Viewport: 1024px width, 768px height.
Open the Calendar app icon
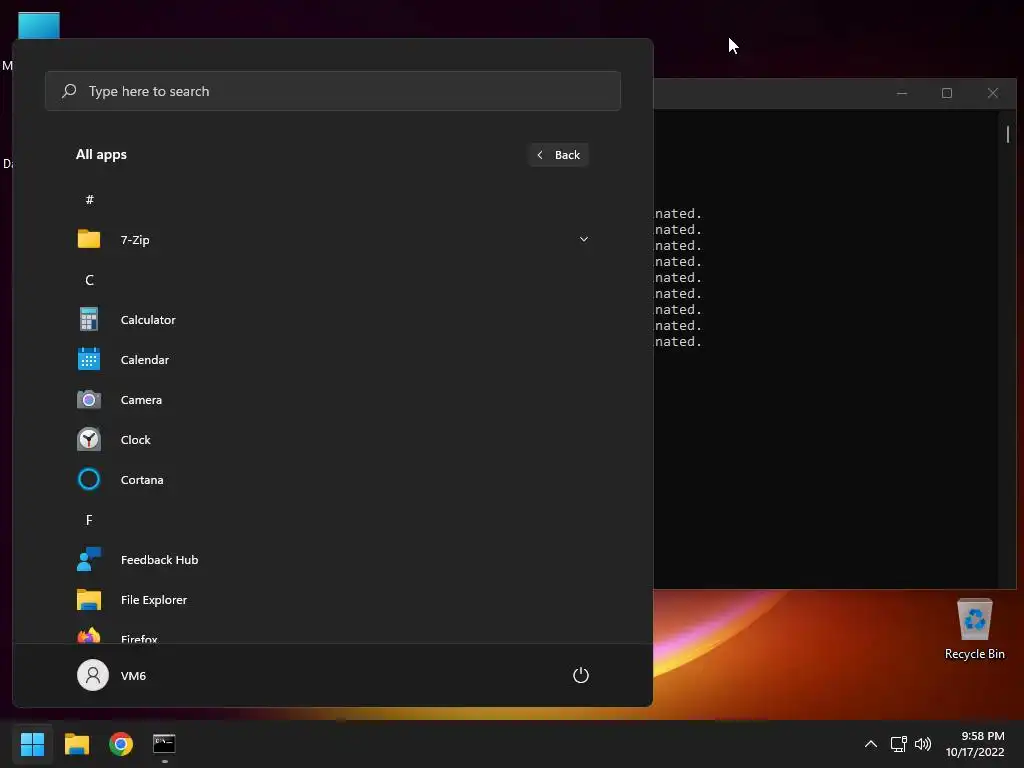tap(89, 359)
